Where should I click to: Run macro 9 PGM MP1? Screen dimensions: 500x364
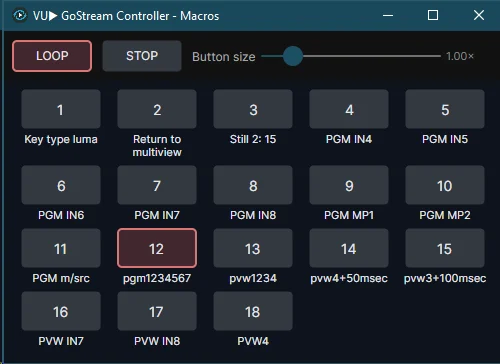(349, 185)
